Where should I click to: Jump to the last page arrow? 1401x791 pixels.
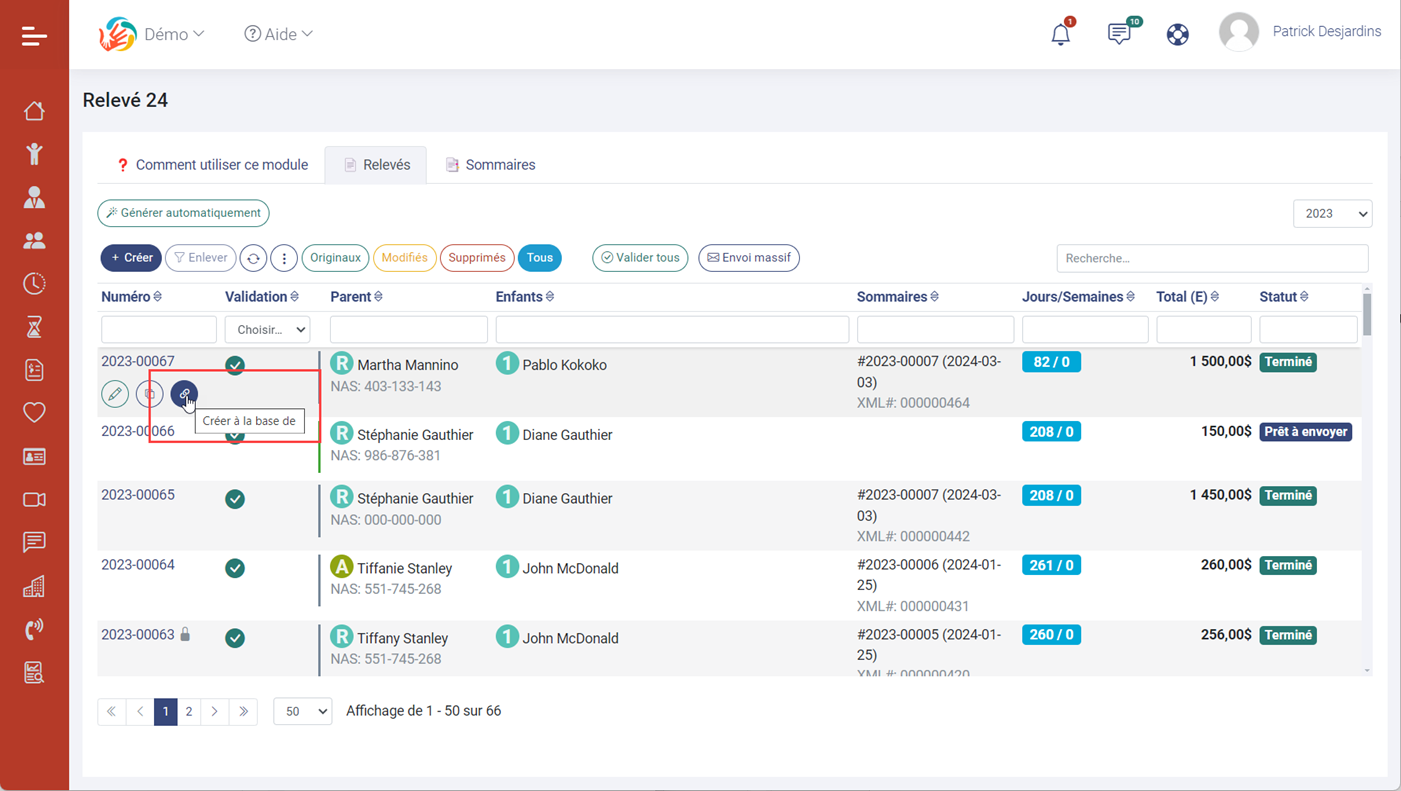pos(244,711)
